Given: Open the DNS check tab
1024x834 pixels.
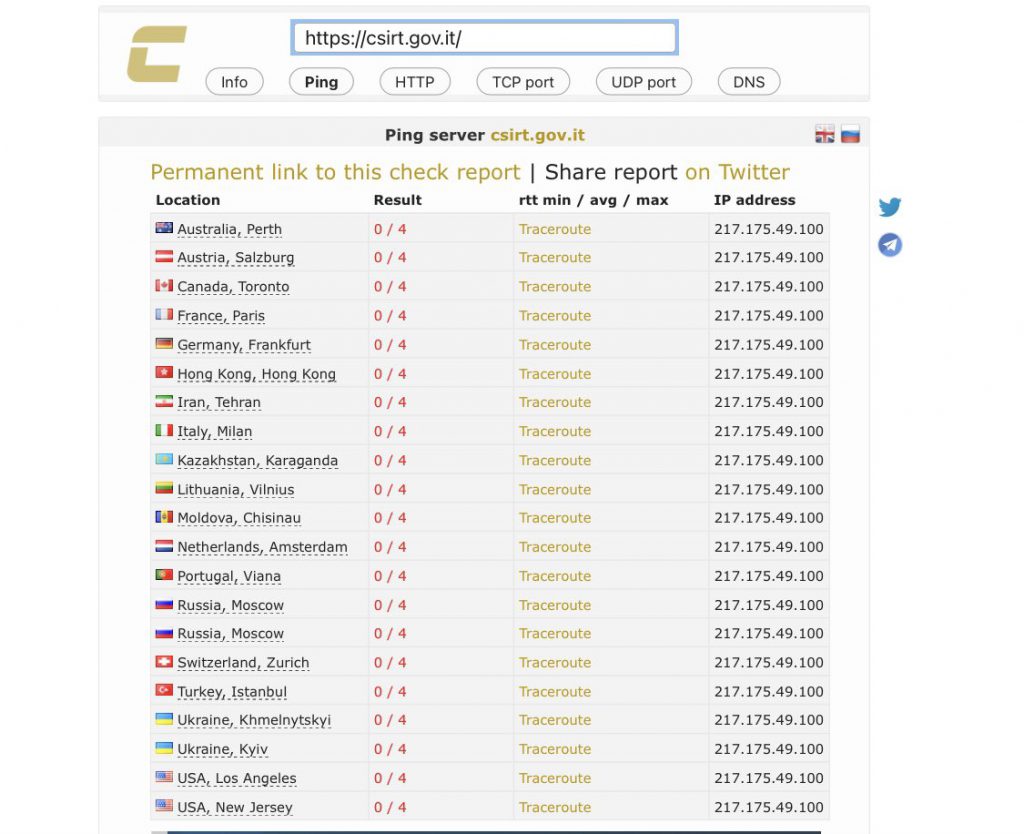Looking at the screenshot, I should click(x=749, y=82).
